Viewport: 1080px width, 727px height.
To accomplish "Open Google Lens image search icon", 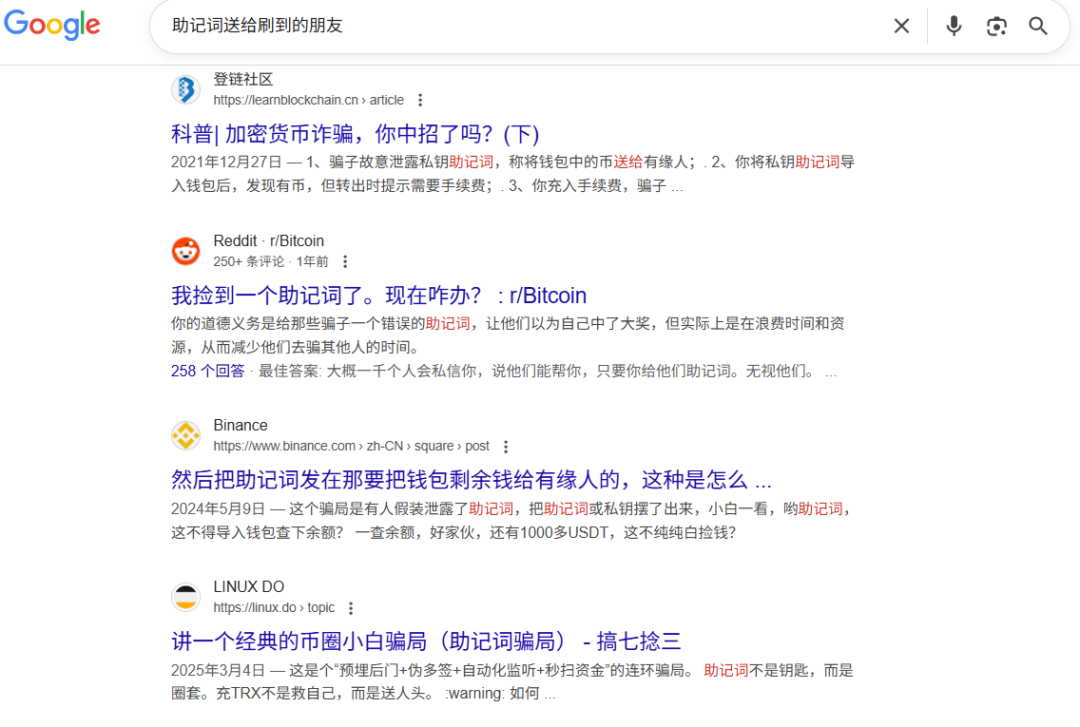I will pos(996,26).
